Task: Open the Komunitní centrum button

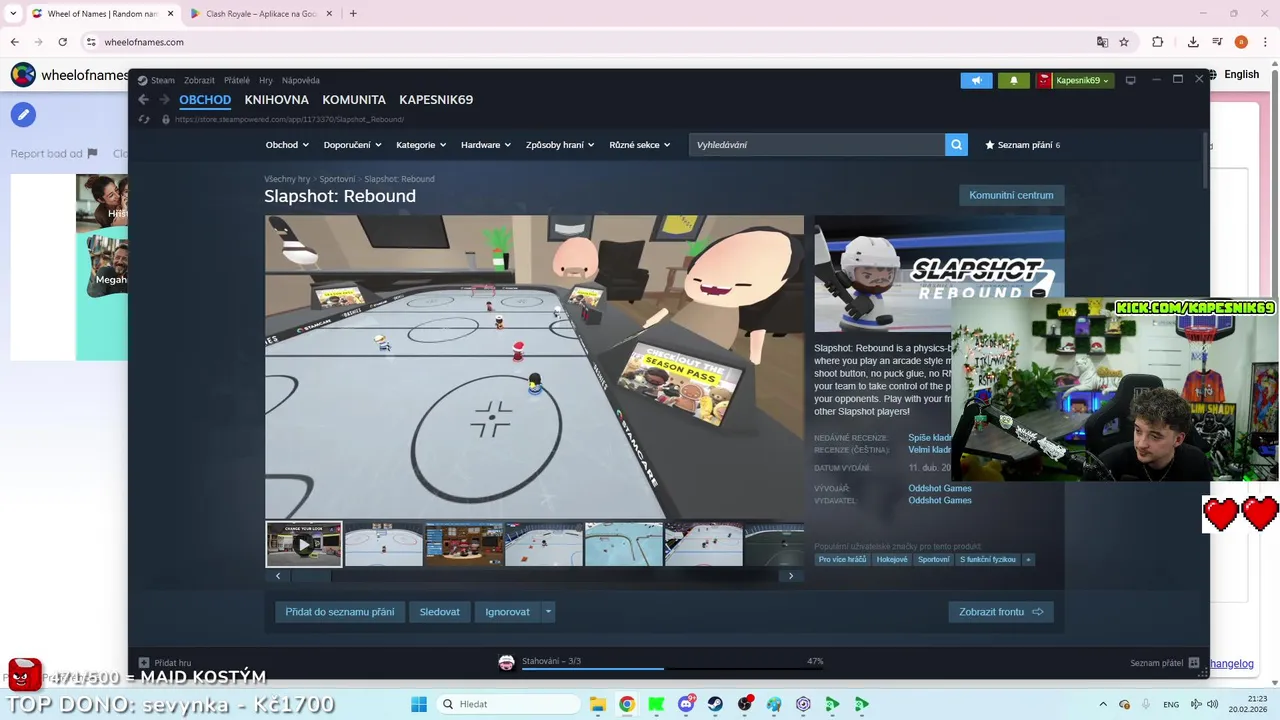Action: pos(1011,195)
